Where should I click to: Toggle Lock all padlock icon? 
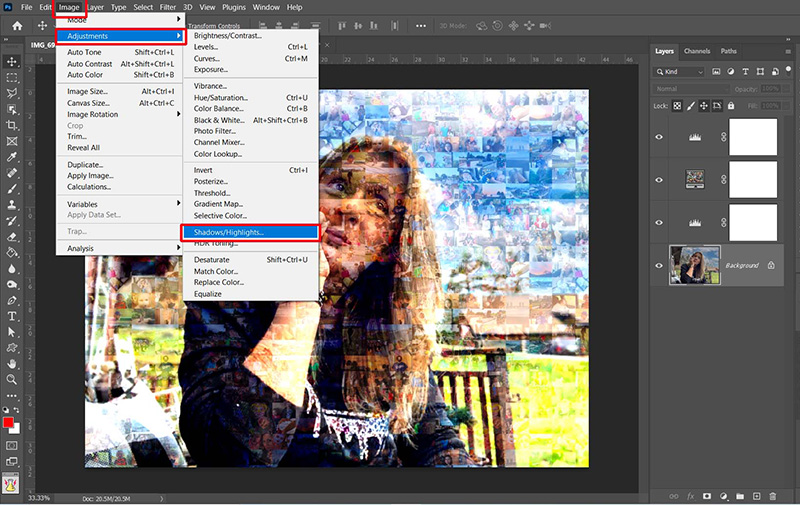[731, 106]
